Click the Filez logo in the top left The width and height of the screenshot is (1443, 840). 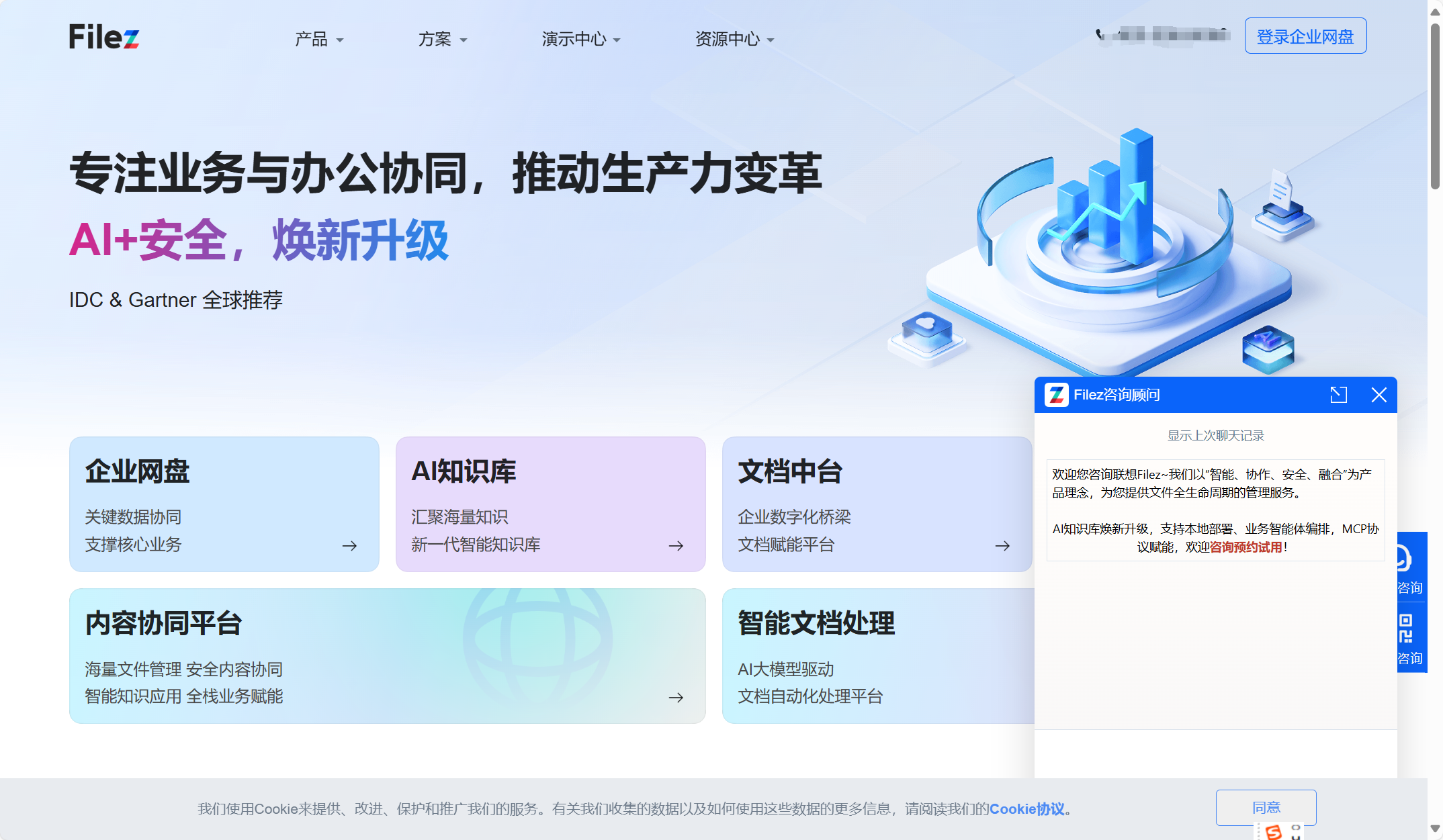[104, 38]
